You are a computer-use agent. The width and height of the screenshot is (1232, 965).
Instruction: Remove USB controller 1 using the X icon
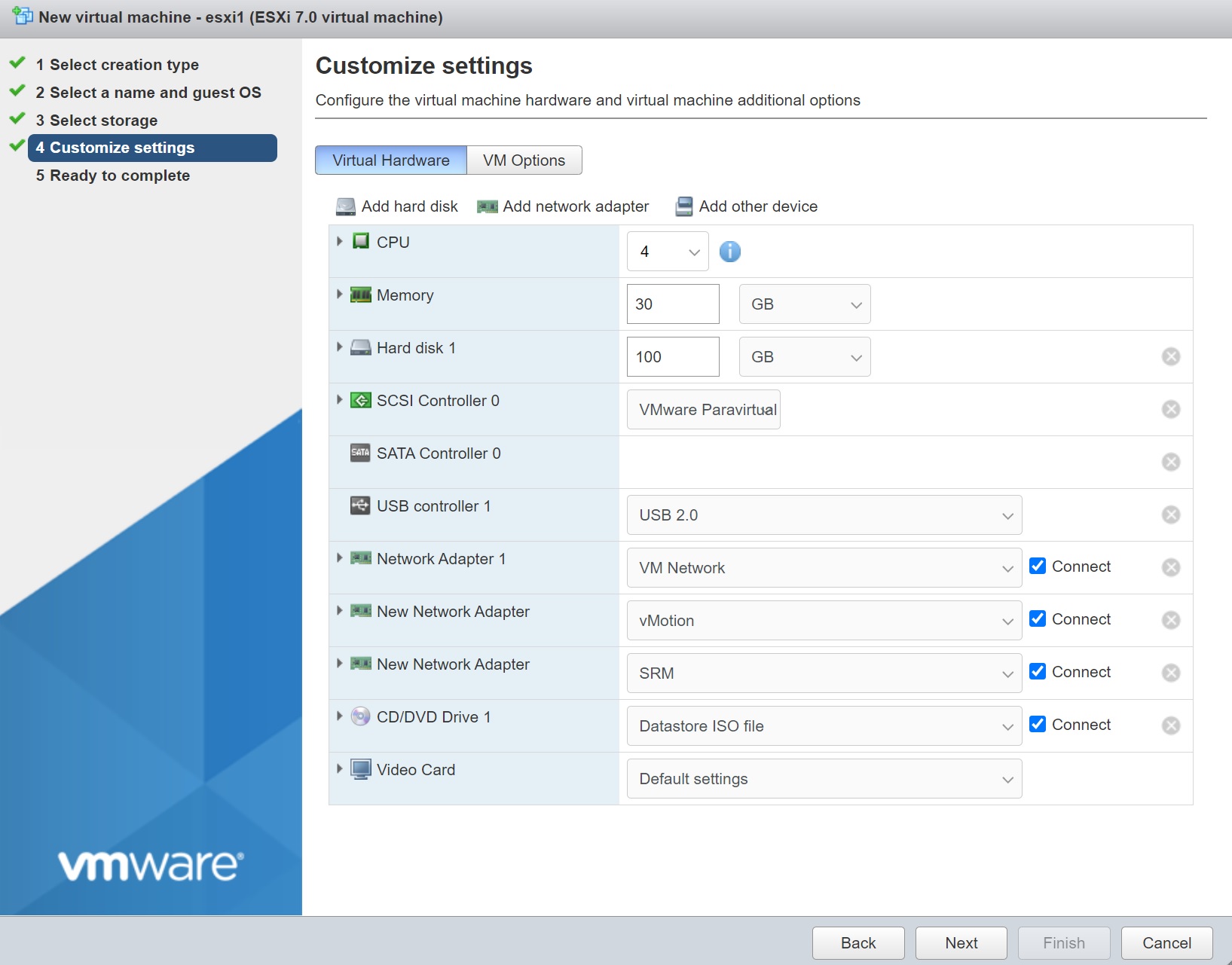[1170, 515]
